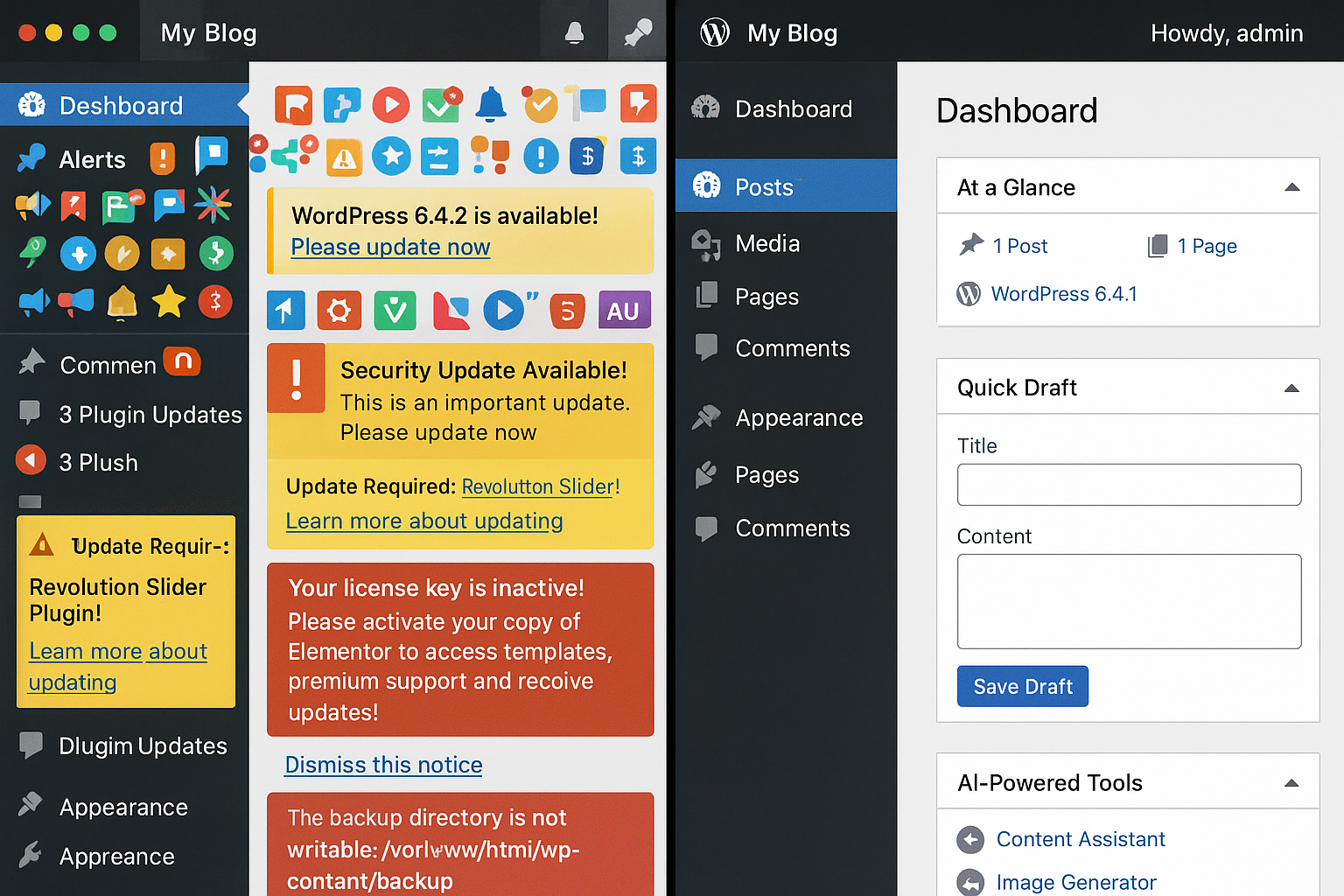Click the blue chat flag icon beside Alerts
This screenshot has width=1344, height=896.
pos(211,153)
